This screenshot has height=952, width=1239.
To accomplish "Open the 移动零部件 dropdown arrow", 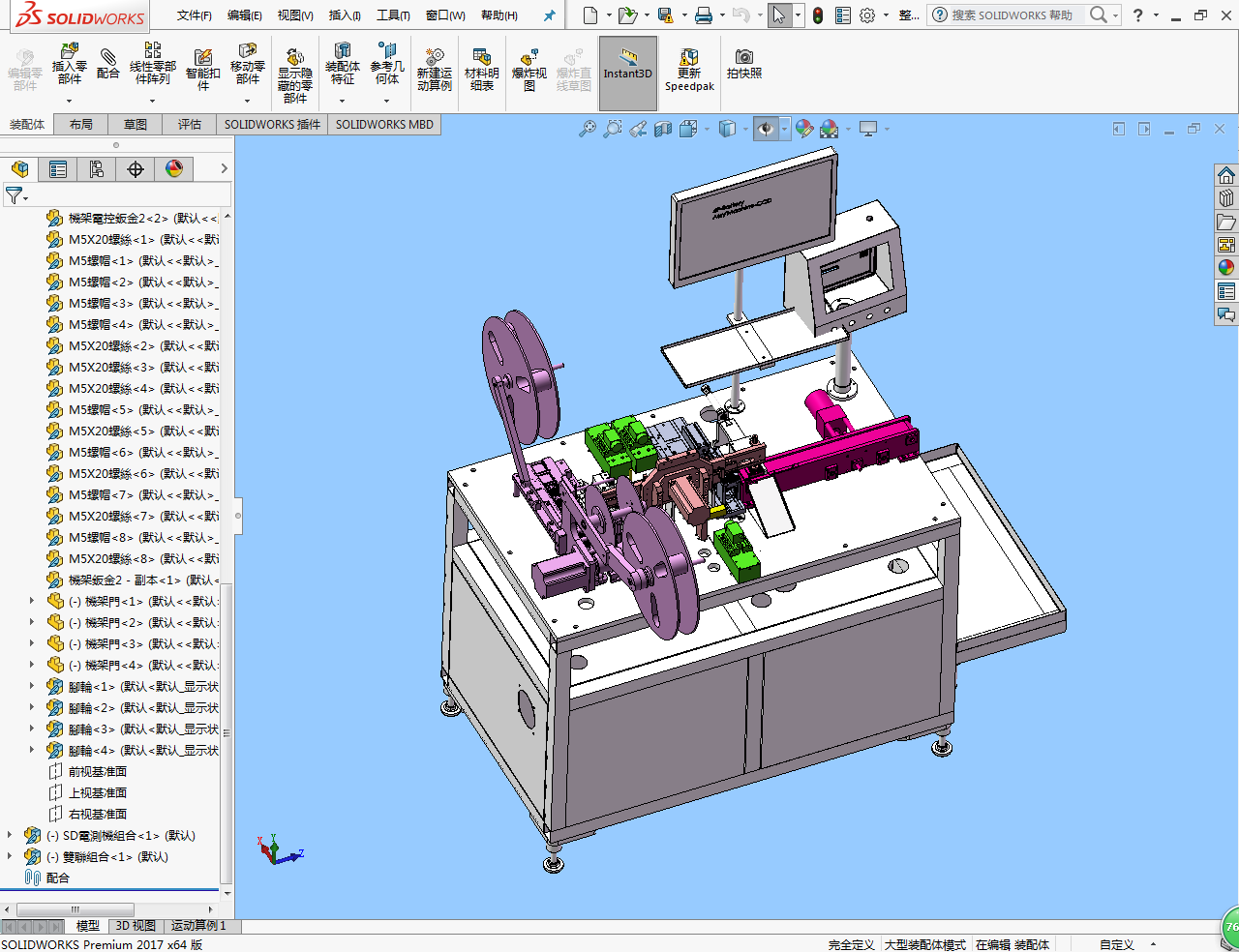I will (248, 101).
